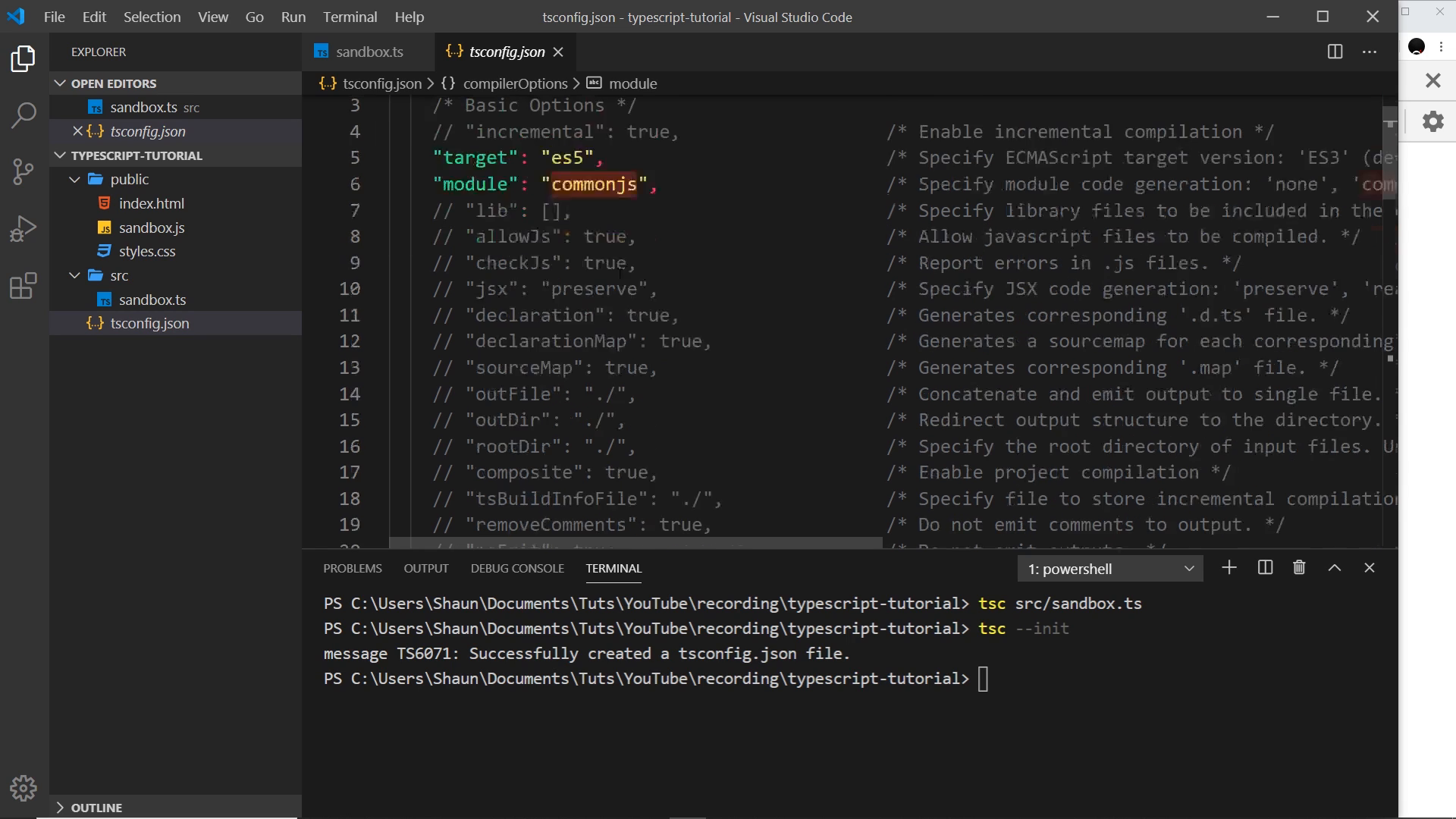
Task: Click compilerOptions in the breadcrumb
Action: pyautogui.click(x=515, y=83)
